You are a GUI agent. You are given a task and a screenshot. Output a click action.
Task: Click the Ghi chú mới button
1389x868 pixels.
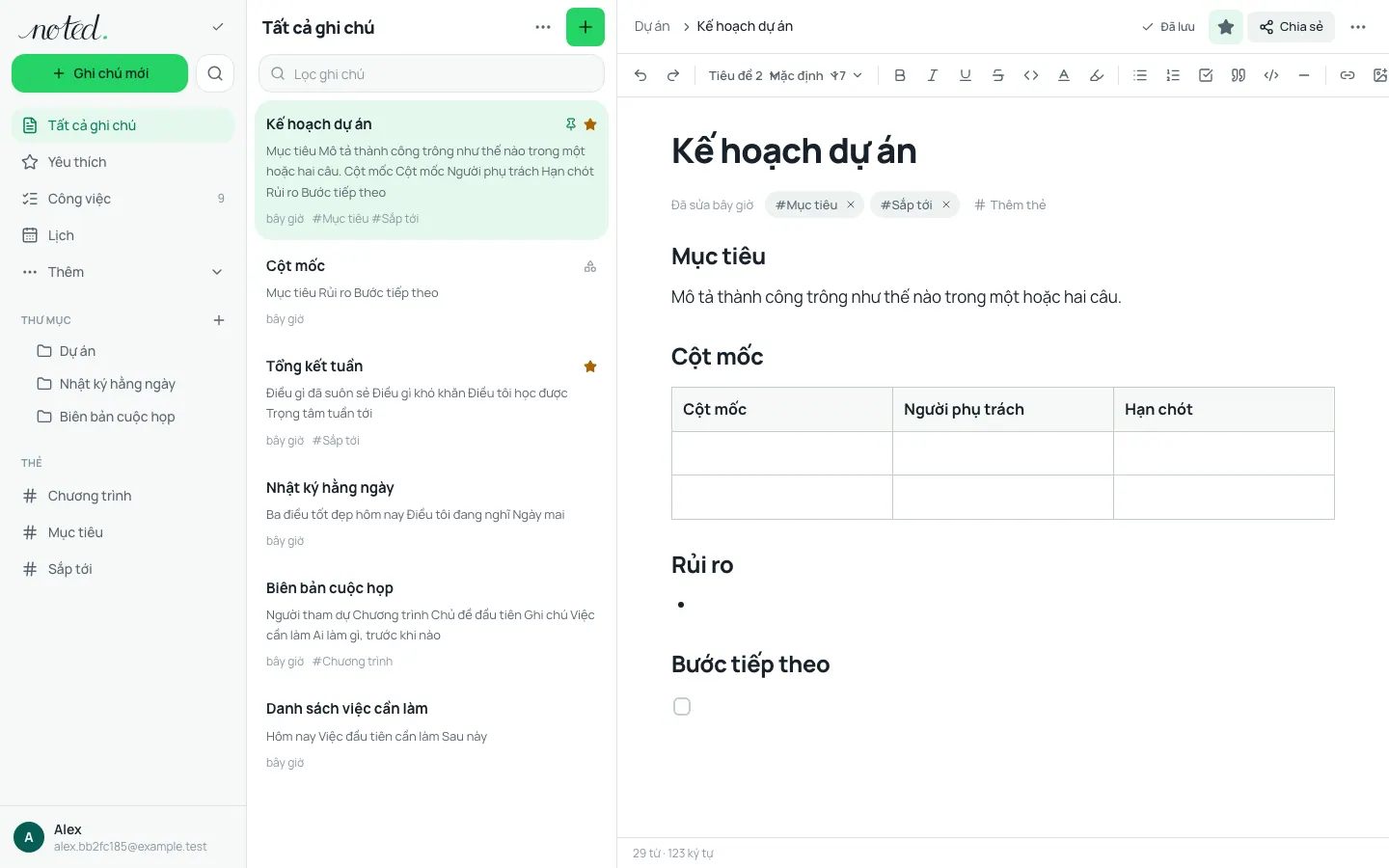click(x=99, y=73)
